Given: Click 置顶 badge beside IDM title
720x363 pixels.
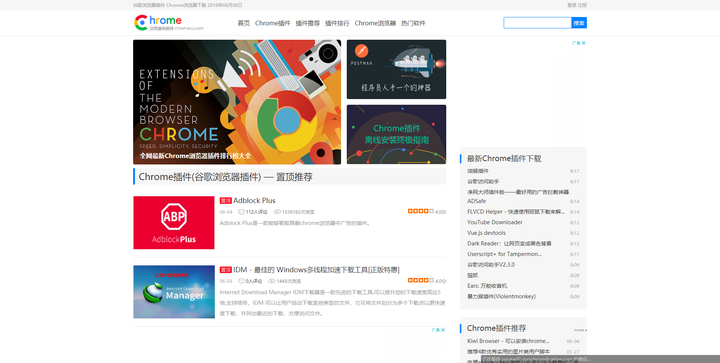Looking at the screenshot, I should click(x=225, y=270).
